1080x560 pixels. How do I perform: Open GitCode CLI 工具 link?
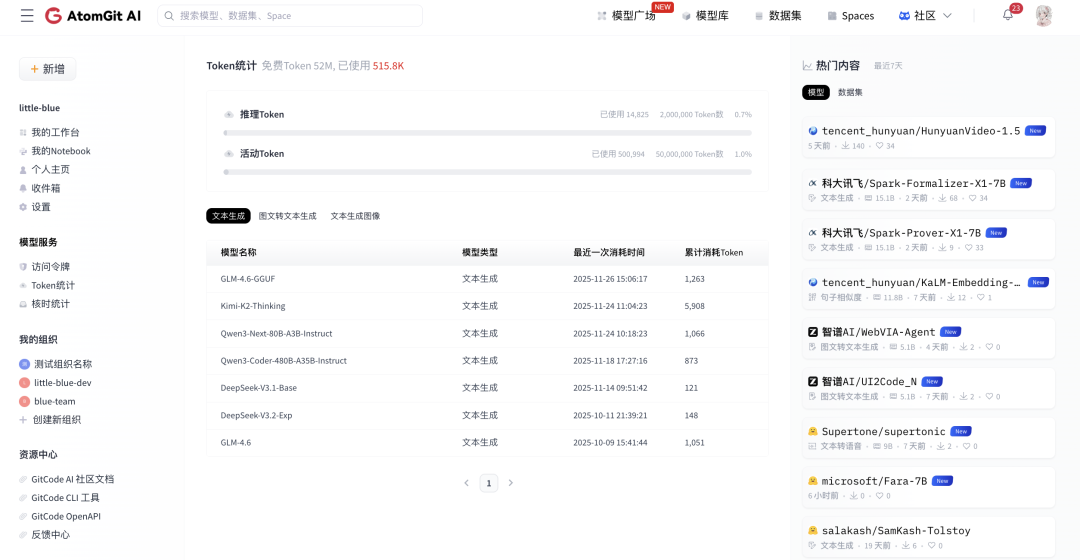(65, 497)
